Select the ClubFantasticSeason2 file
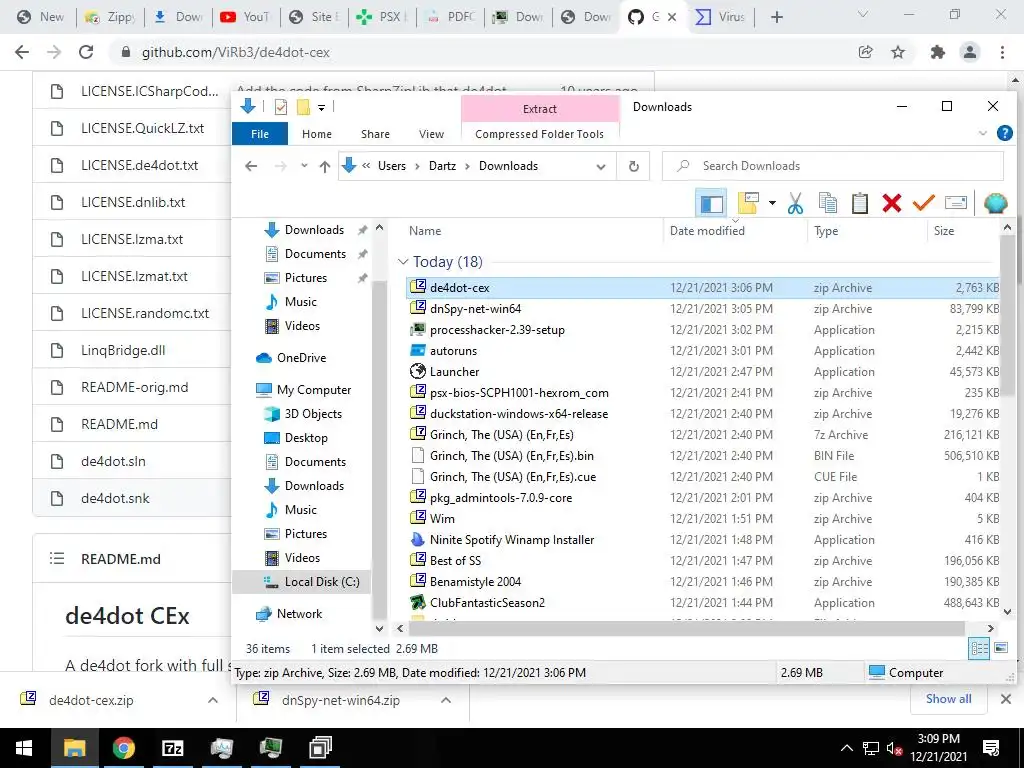The height and width of the screenshot is (768, 1024). pos(487,603)
